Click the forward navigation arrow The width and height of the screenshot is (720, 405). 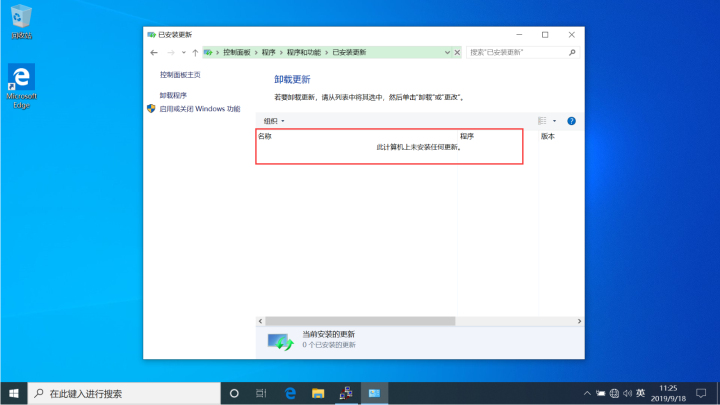[171, 53]
